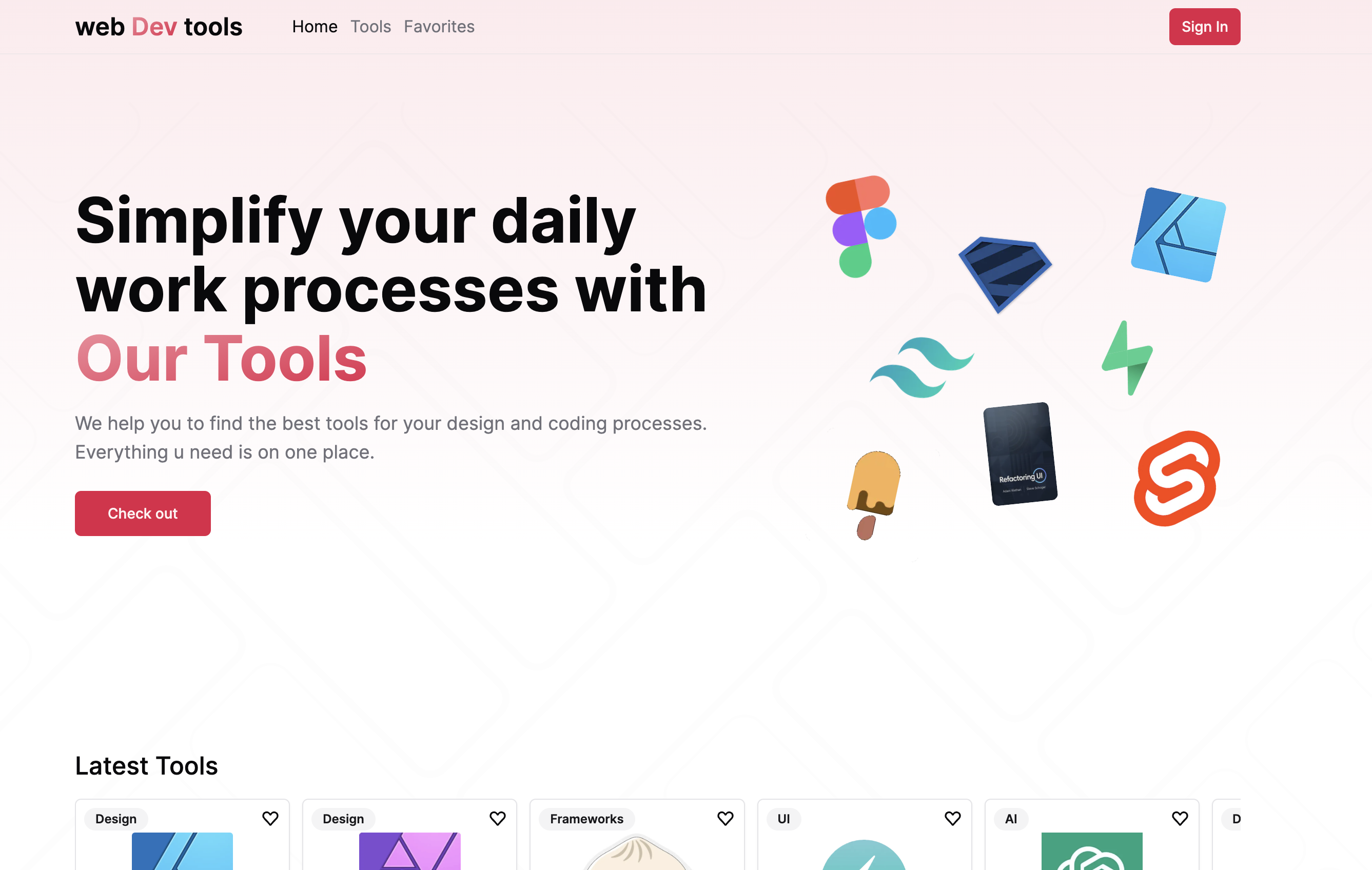Select the Home tab

click(x=315, y=26)
